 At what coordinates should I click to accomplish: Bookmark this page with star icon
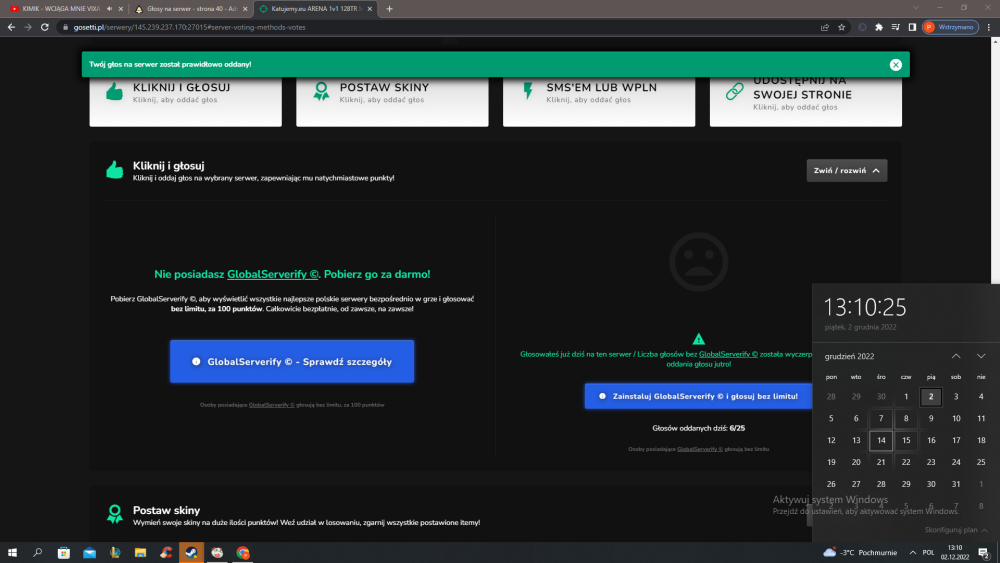tap(841, 27)
